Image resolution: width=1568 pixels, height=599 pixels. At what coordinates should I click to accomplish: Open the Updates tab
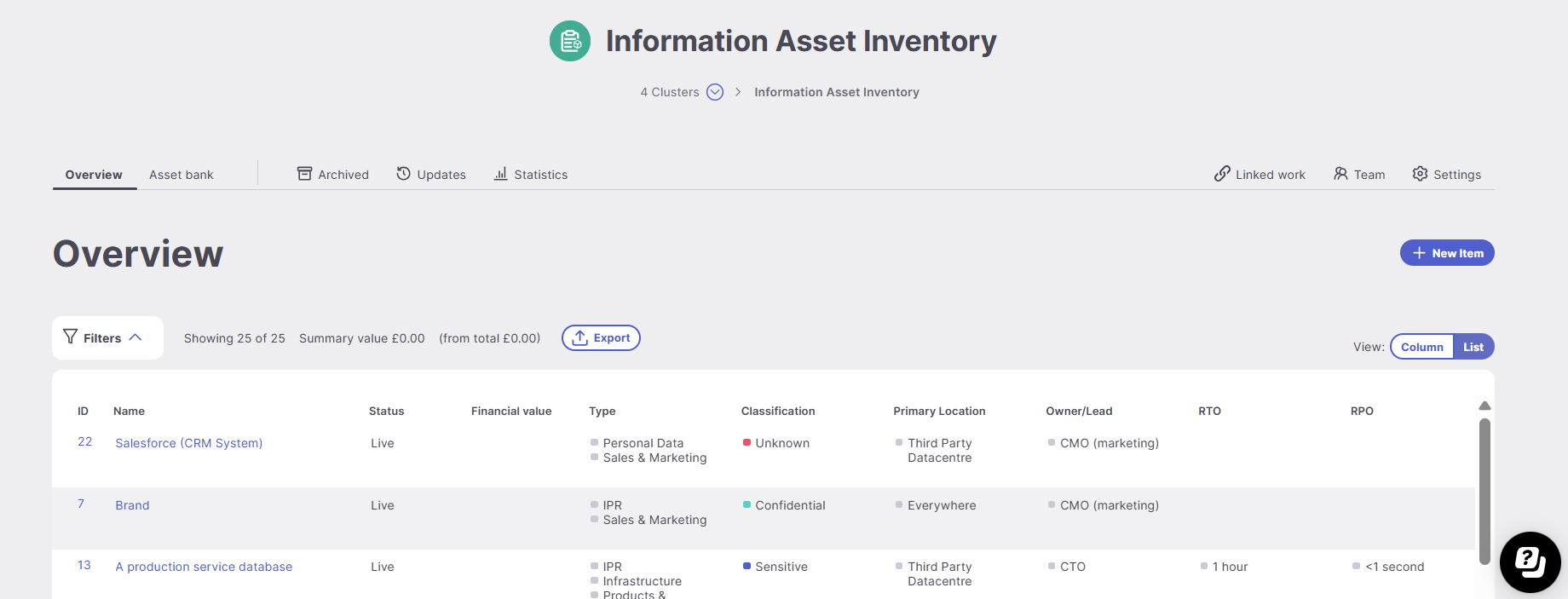point(431,174)
